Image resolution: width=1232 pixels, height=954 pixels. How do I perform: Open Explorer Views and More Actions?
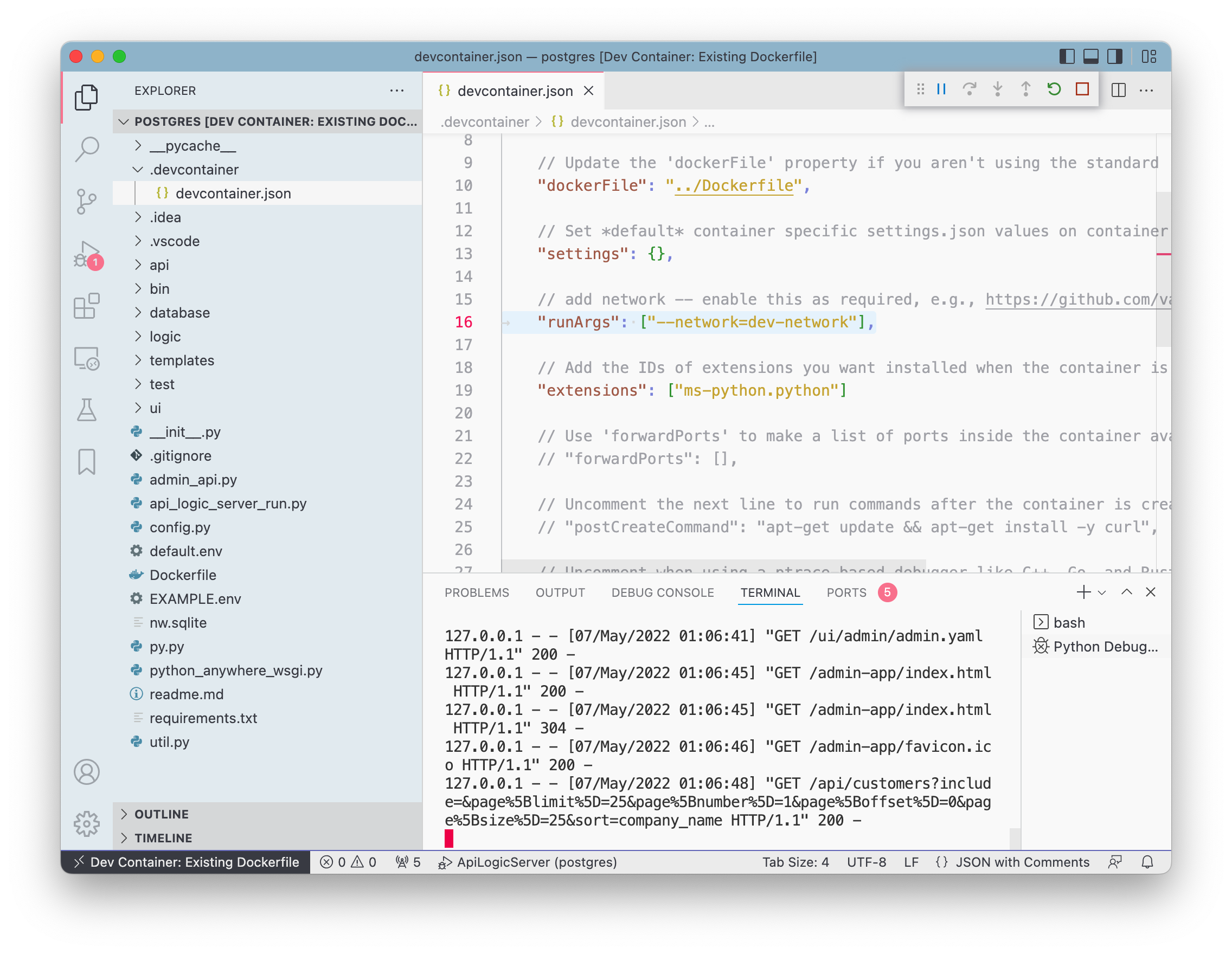[x=396, y=91]
